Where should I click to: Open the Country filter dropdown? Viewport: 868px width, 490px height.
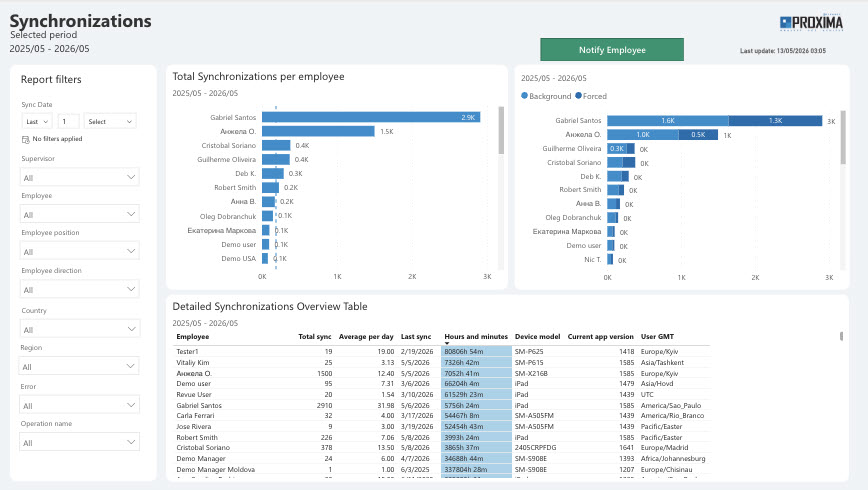79,329
